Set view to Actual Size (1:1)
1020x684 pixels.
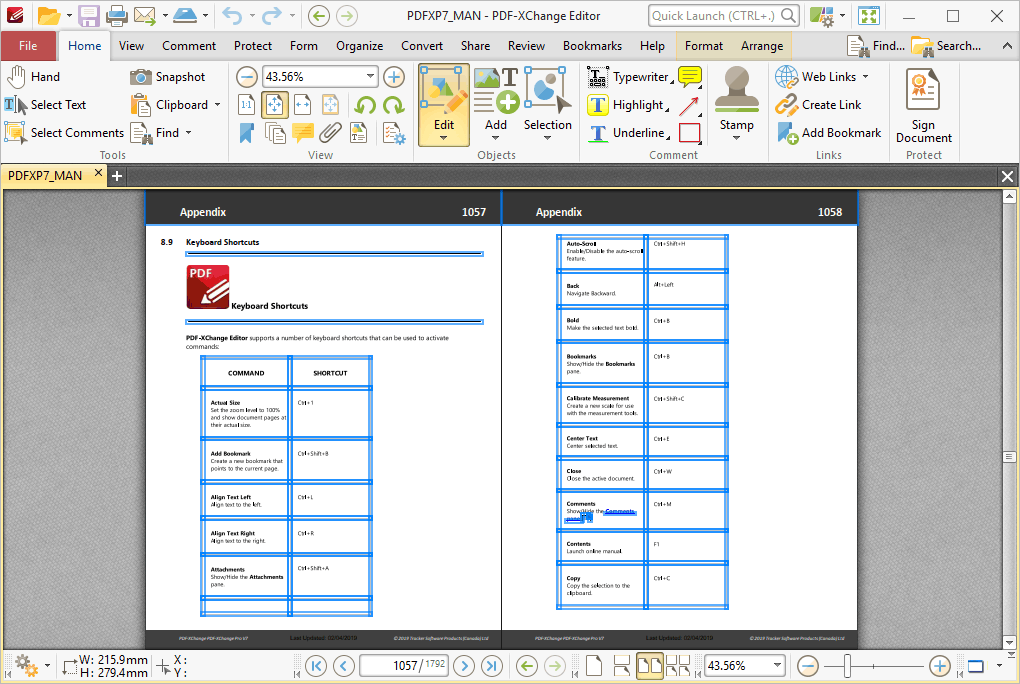(247, 105)
